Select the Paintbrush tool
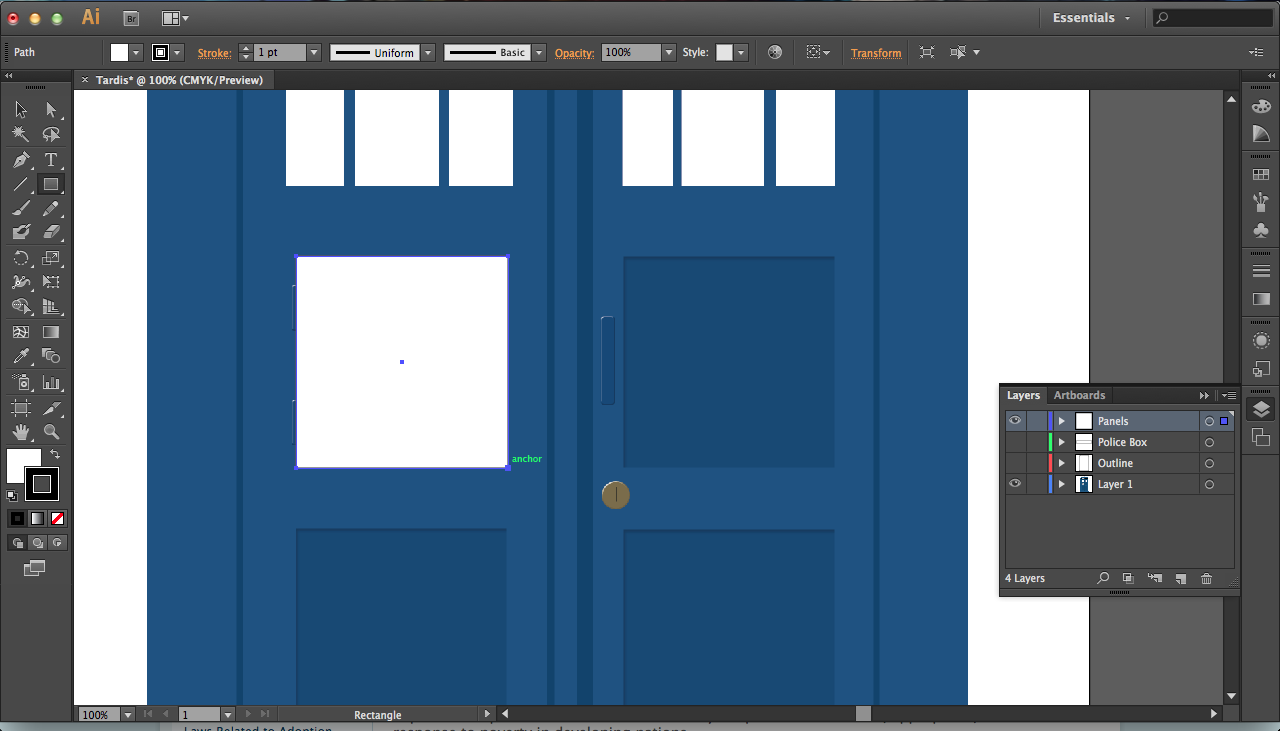The height and width of the screenshot is (731, 1280). pos(21,208)
